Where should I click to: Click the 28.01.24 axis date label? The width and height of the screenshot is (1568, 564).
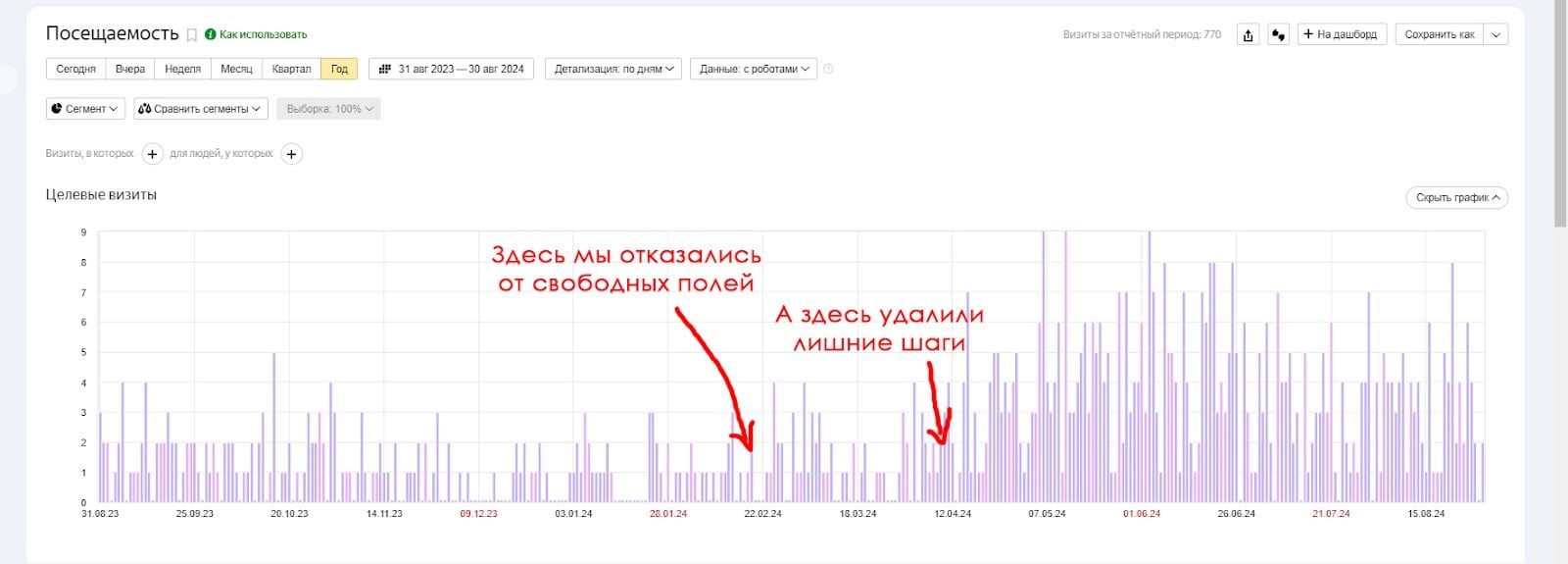(x=668, y=514)
